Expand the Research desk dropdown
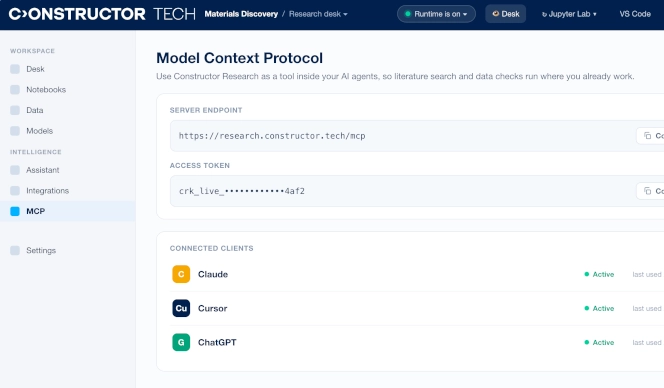 (318, 14)
